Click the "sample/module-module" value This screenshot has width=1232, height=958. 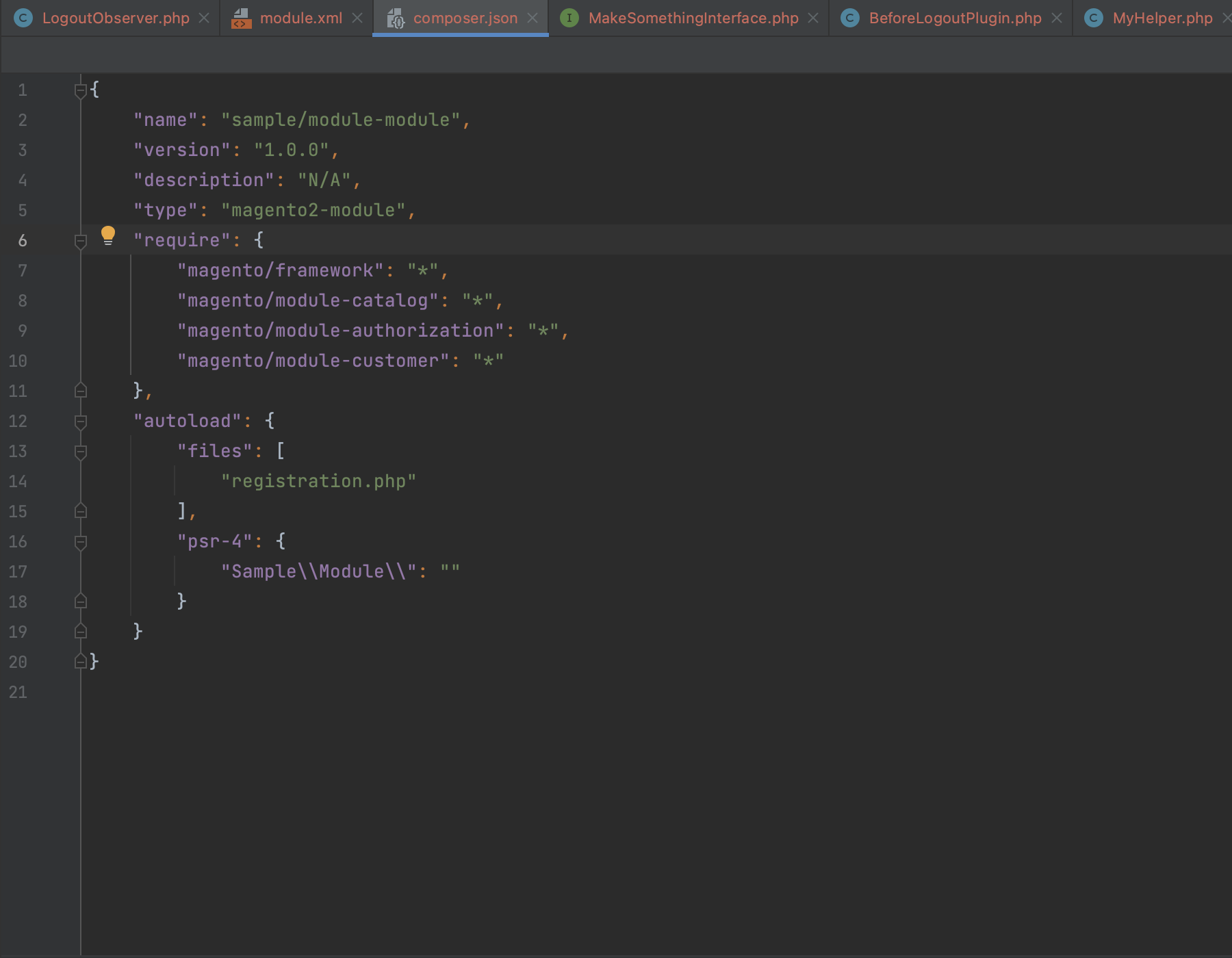341,120
